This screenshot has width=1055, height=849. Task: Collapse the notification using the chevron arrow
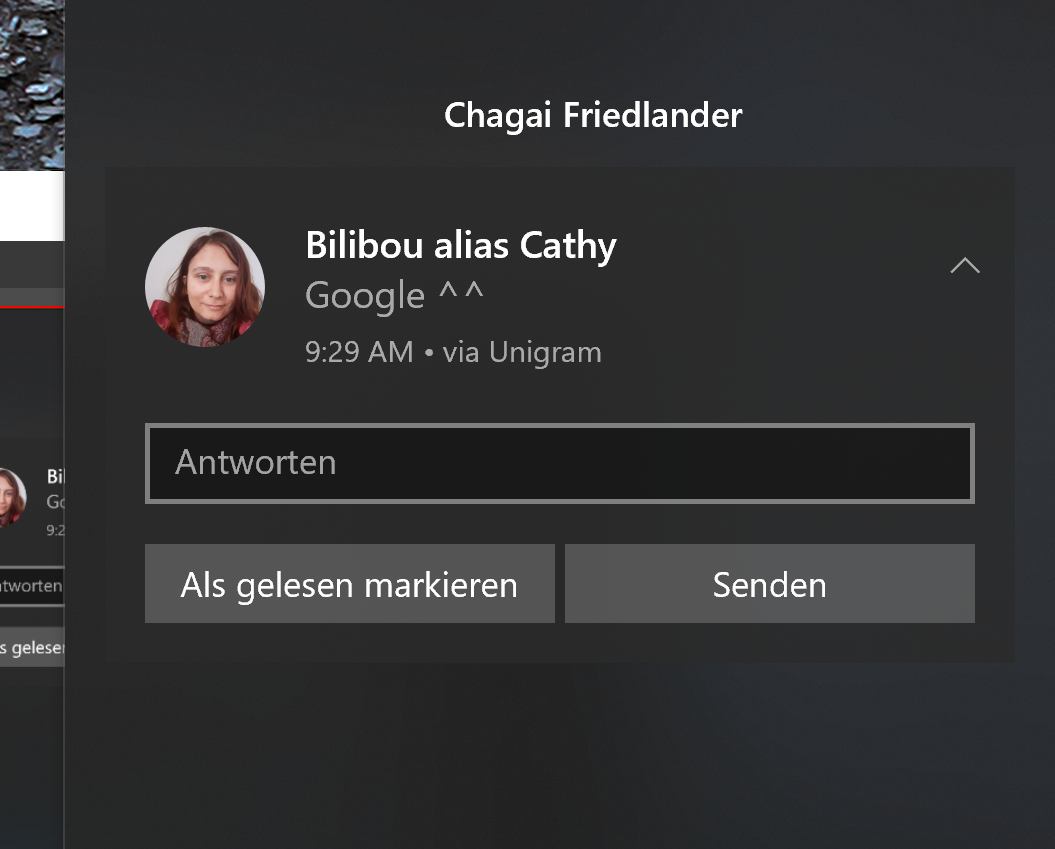(965, 266)
